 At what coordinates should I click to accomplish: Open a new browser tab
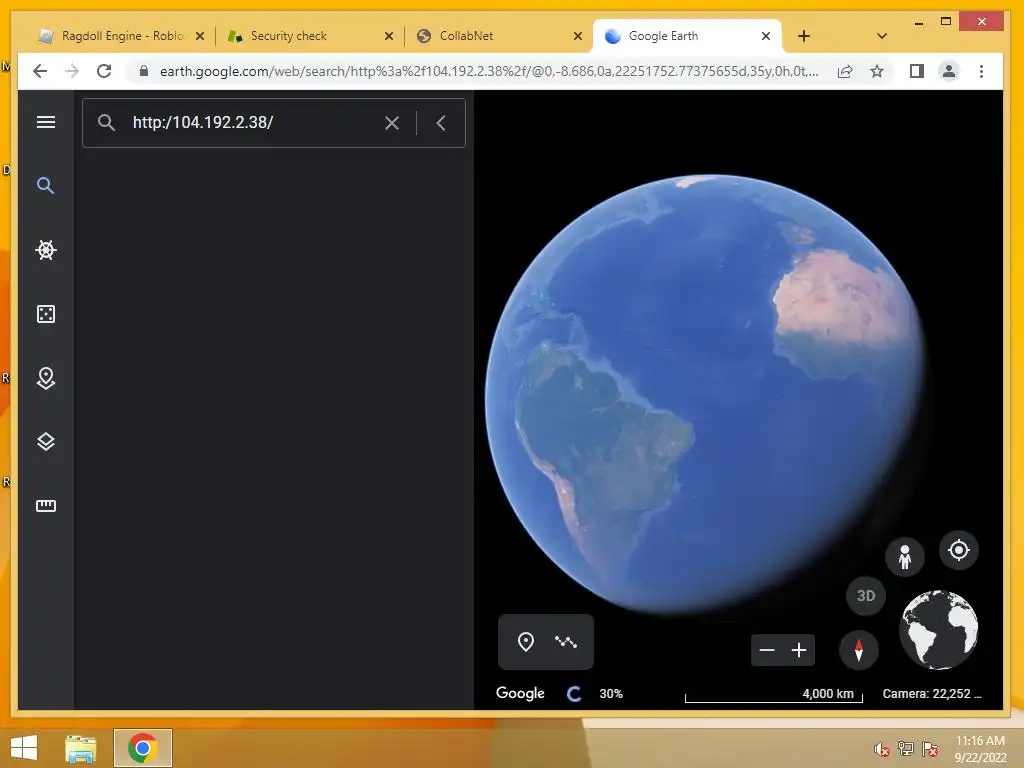804,36
